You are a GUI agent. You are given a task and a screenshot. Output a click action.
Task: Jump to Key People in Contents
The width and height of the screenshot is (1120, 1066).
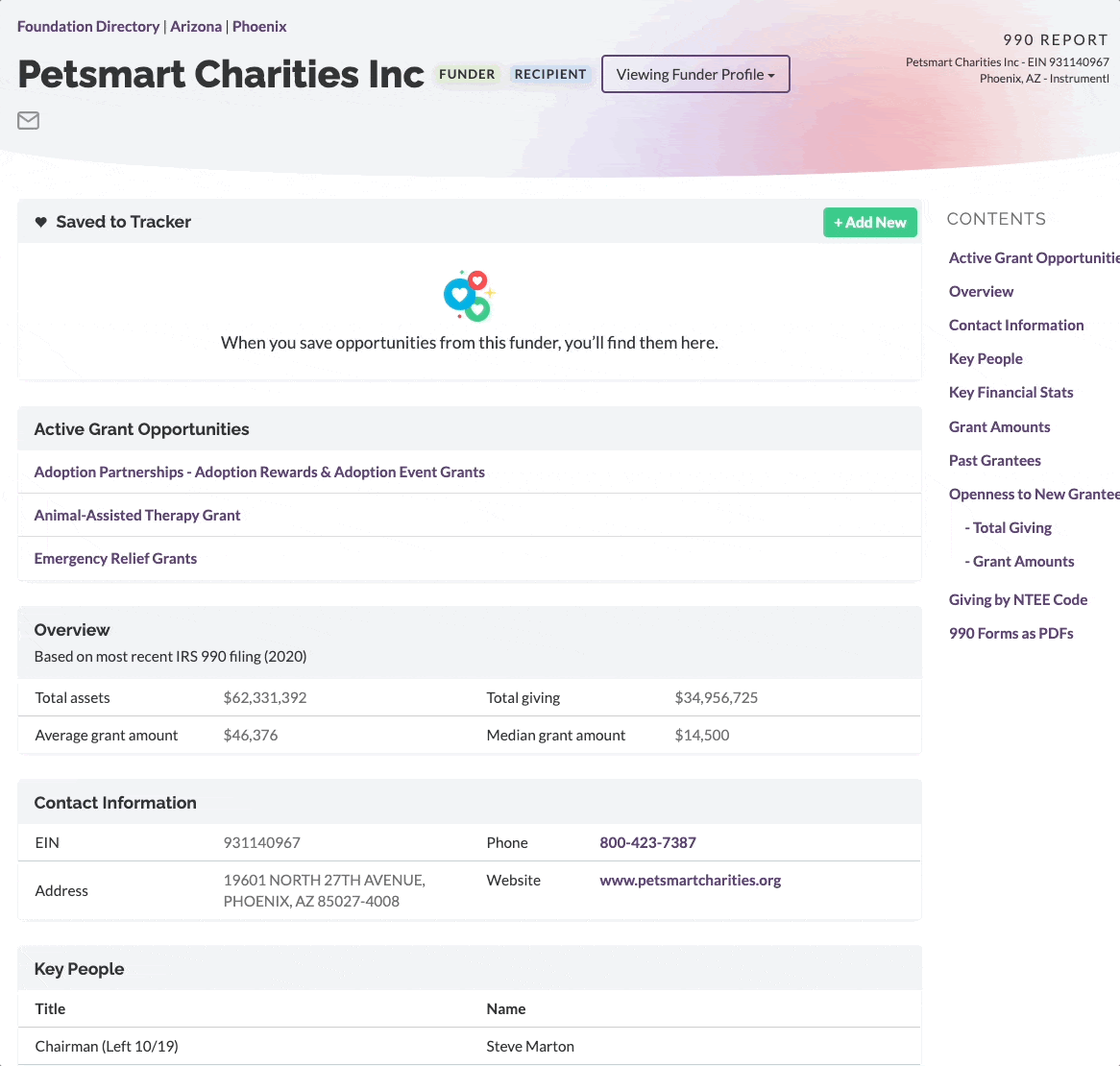[x=985, y=358]
